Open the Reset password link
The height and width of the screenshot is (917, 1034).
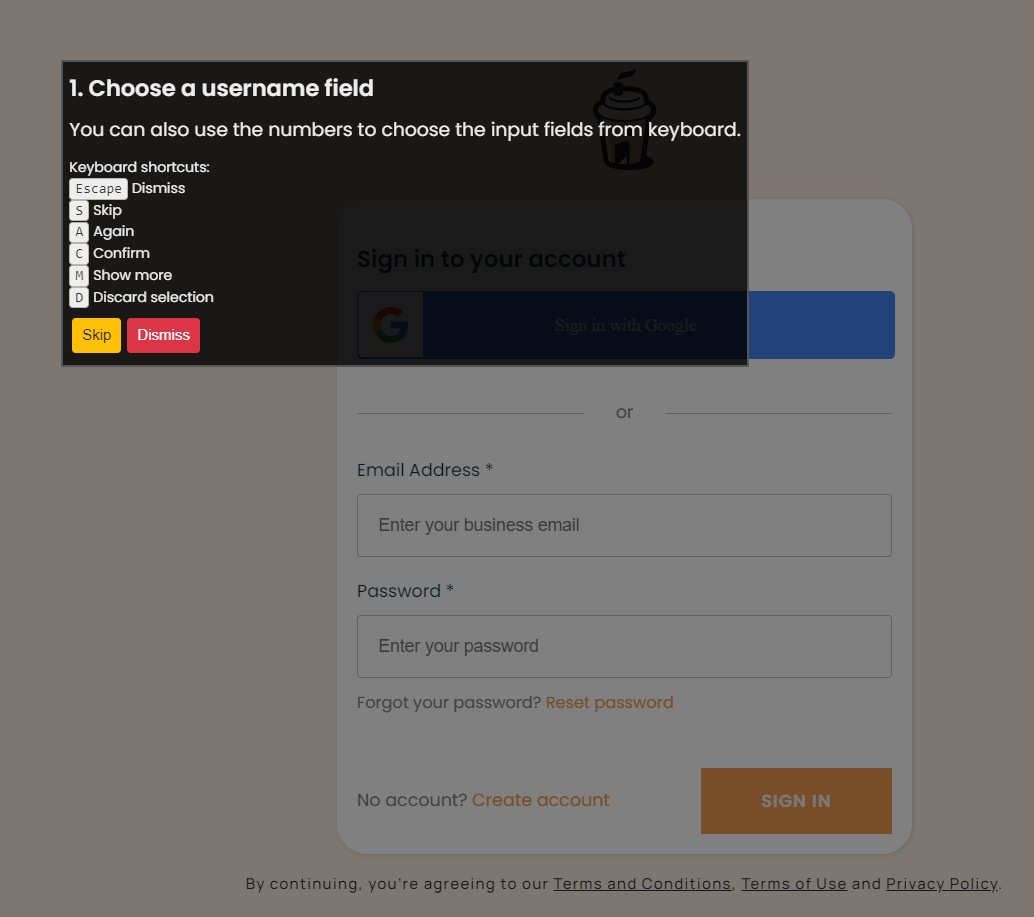pos(609,702)
